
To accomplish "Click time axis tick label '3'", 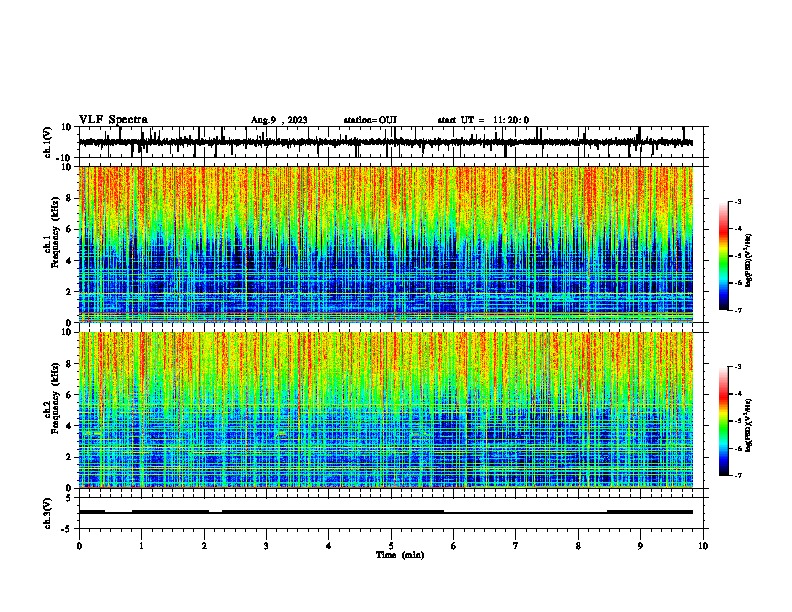I will tap(266, 546).
